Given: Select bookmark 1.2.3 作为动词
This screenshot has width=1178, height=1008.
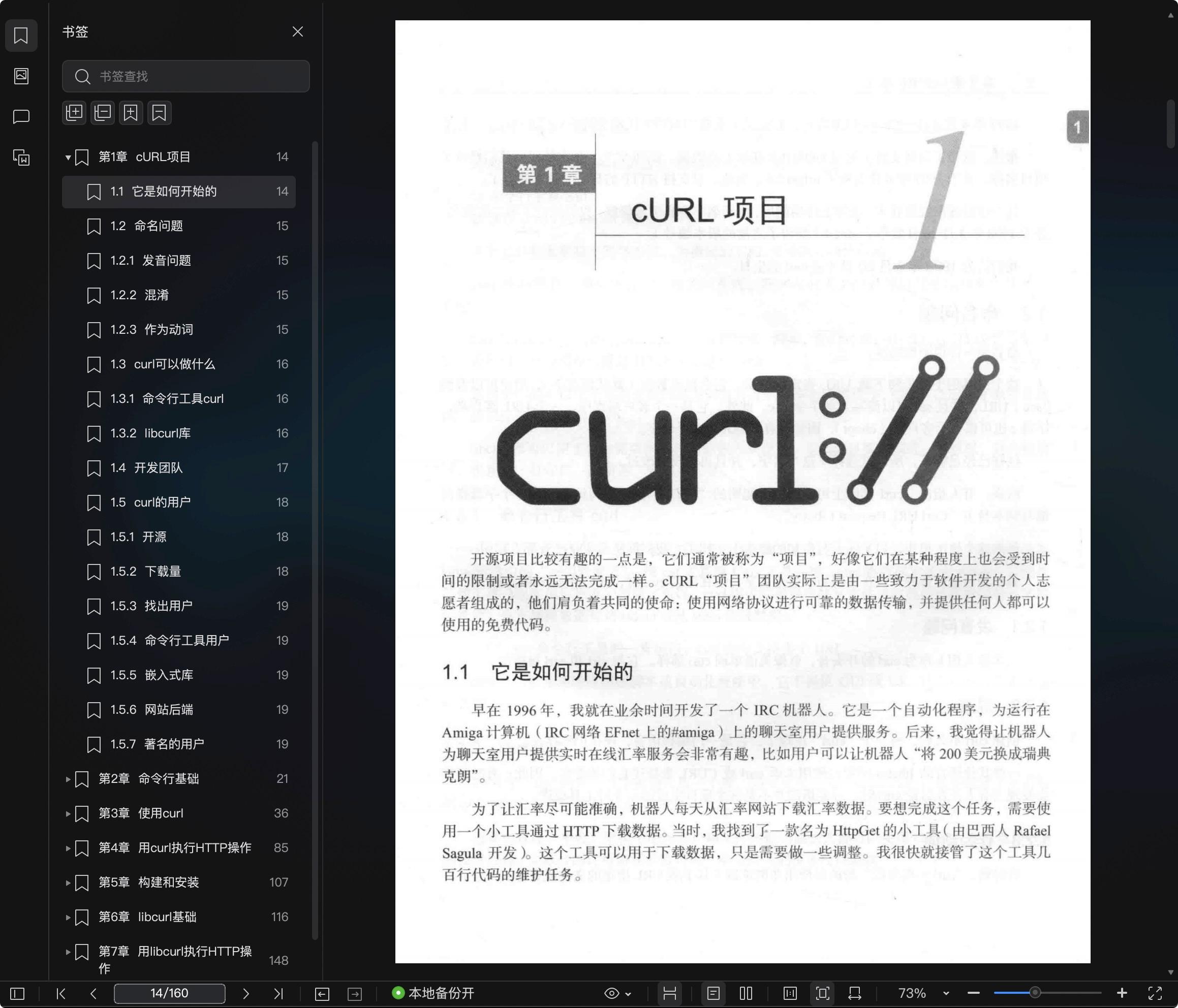Looking at the screenshot, I should pyautogui.click(x=178, y=330).
